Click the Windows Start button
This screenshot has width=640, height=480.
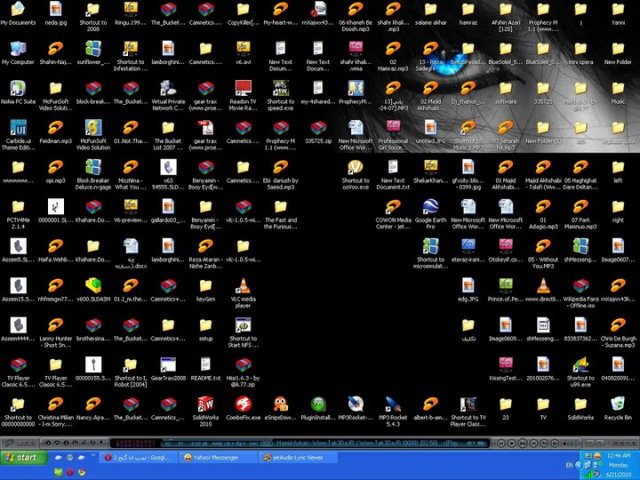point(22,457)
